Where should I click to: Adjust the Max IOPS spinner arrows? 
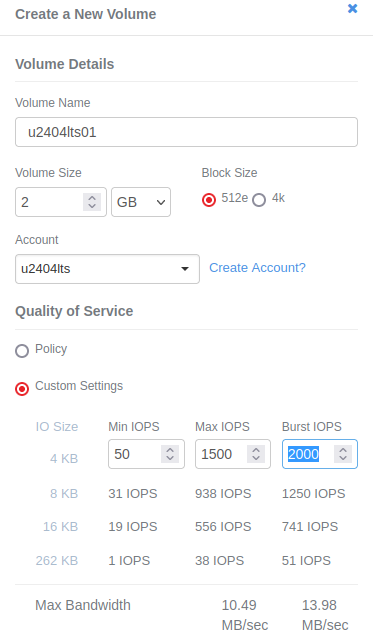pos(256,454)
